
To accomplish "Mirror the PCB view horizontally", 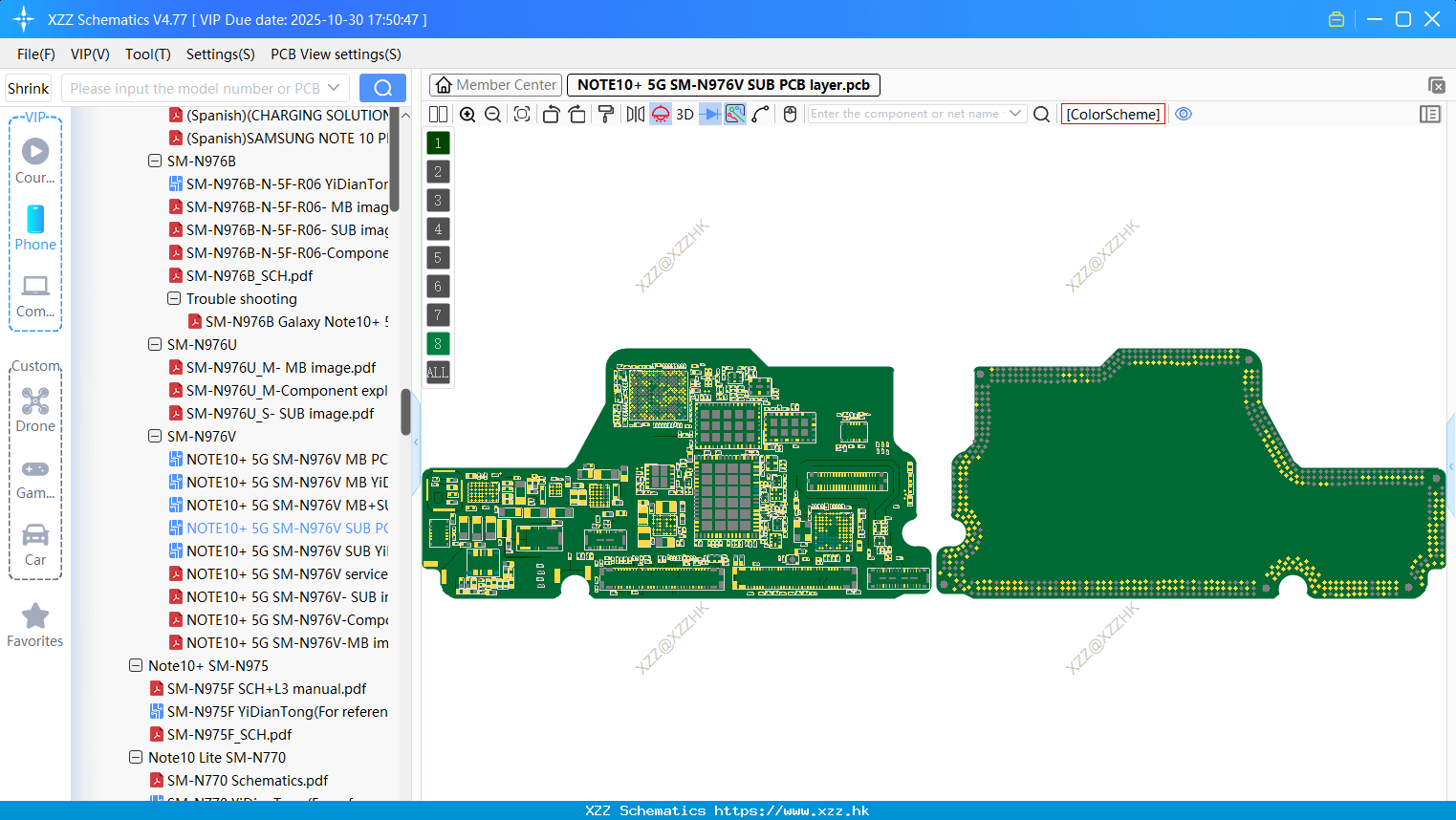I will pyautogui.click(x=635, y=114).
